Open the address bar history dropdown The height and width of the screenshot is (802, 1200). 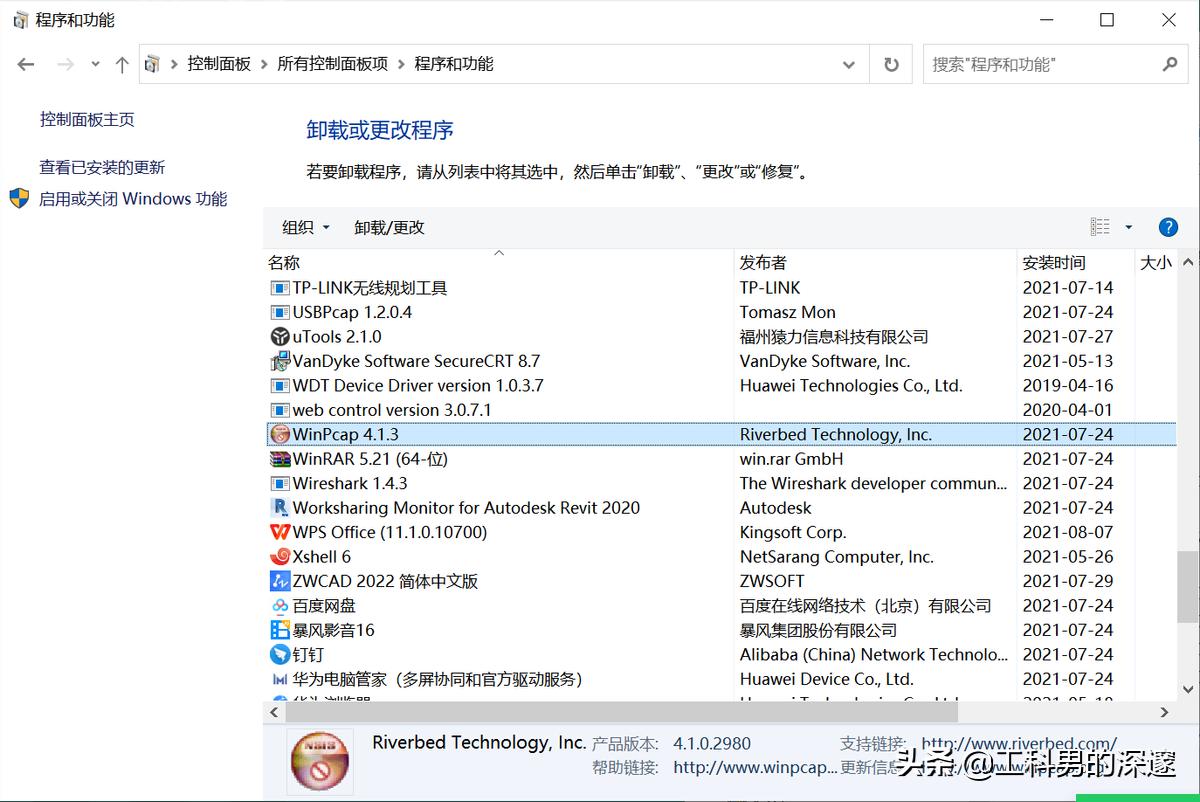(849, 63)
